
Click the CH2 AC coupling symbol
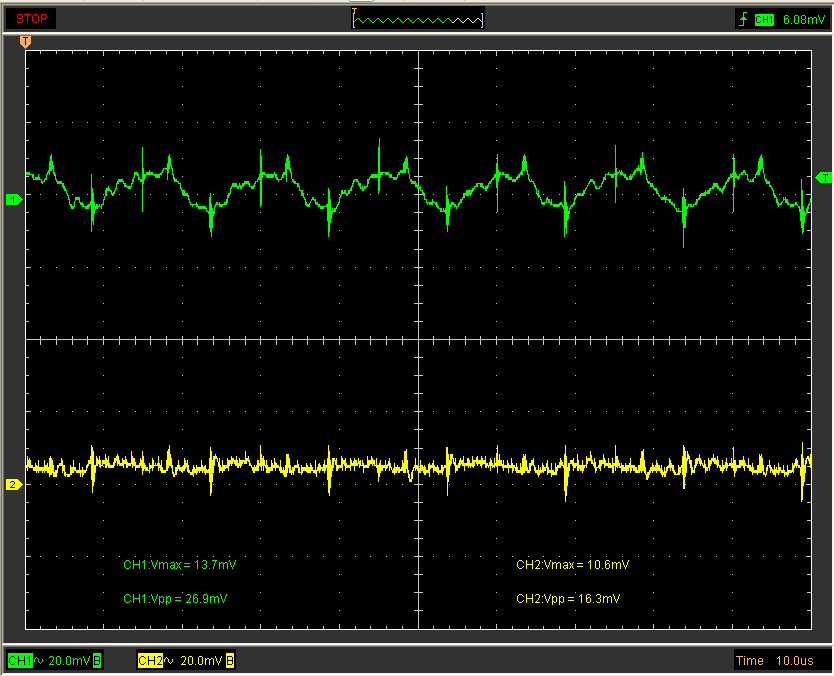tap(169, 661)
